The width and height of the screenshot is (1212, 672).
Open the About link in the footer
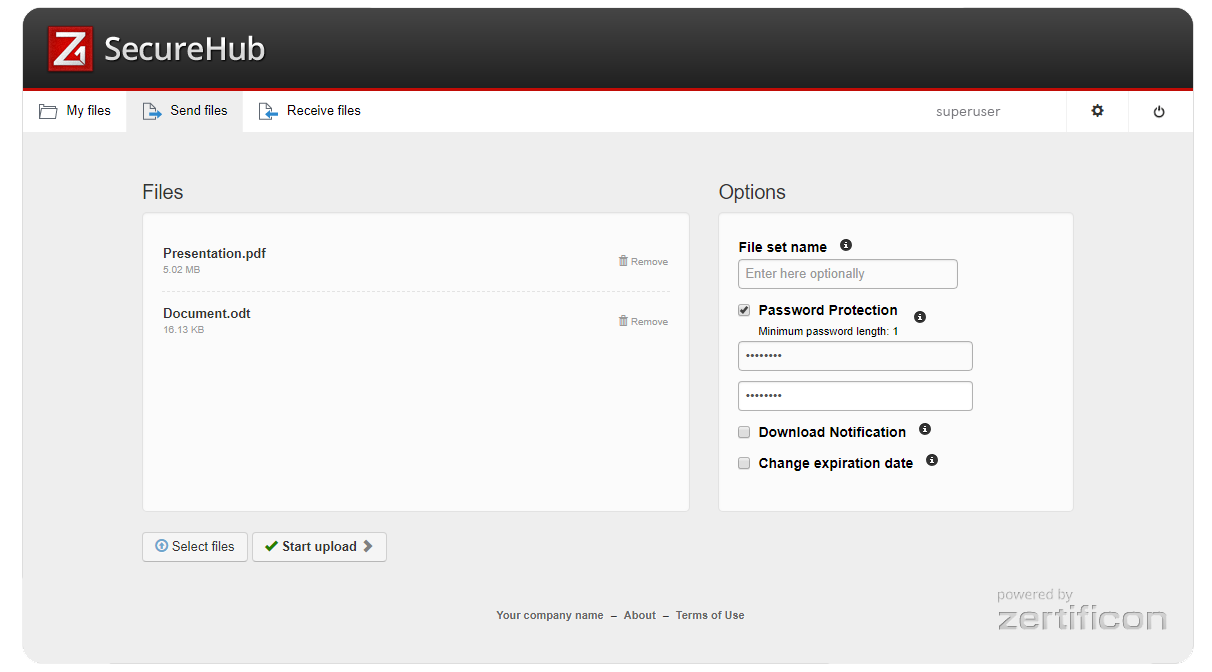pos(640,615)
